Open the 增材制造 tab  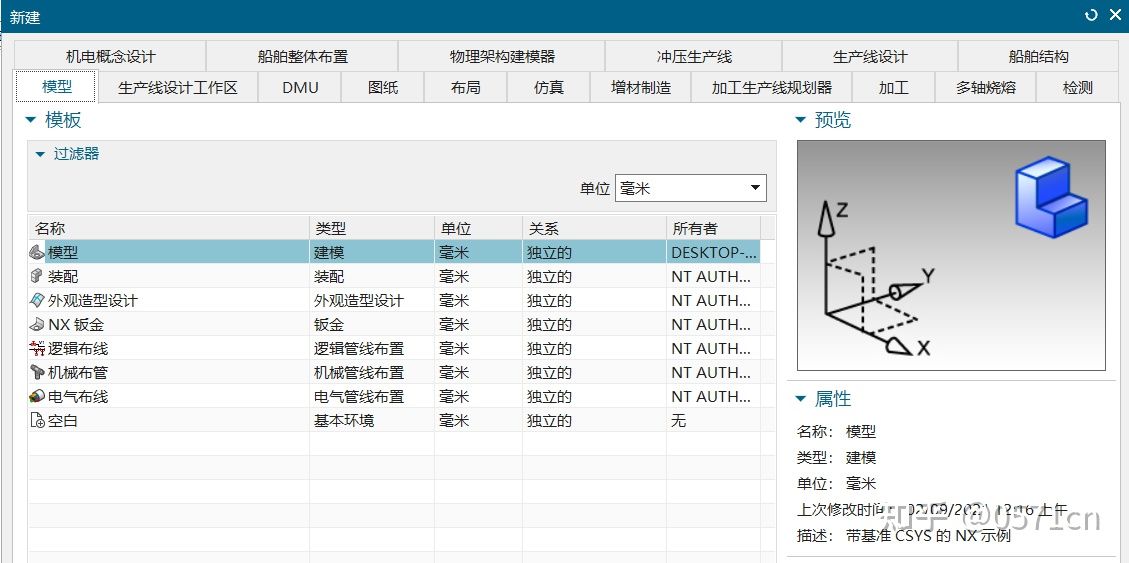(641, 88)
